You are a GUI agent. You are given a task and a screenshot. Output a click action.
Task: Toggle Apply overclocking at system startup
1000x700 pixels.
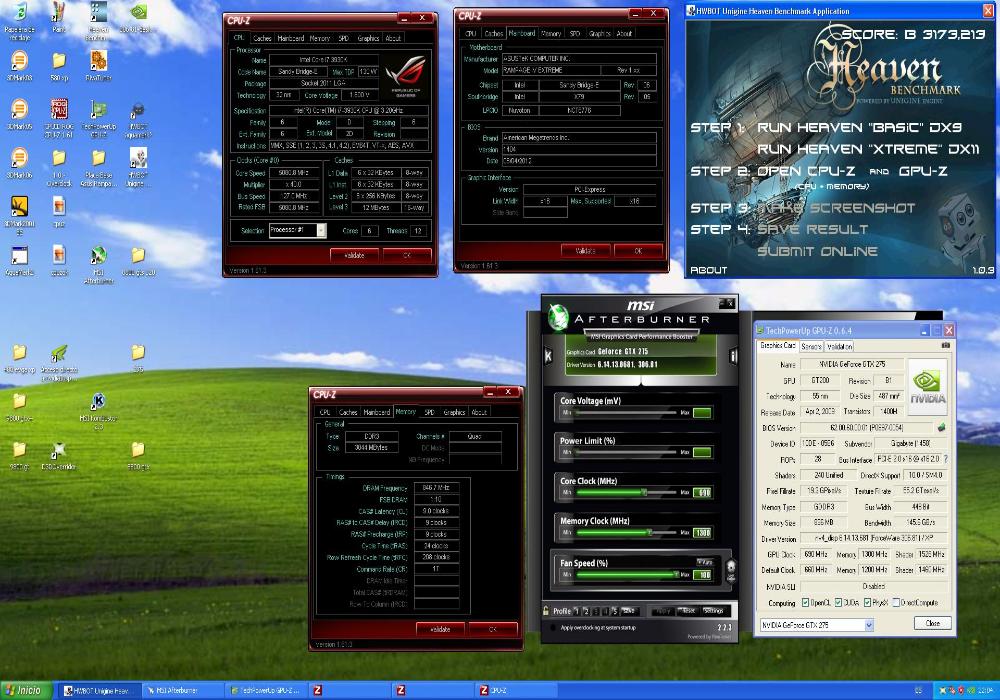552,628
